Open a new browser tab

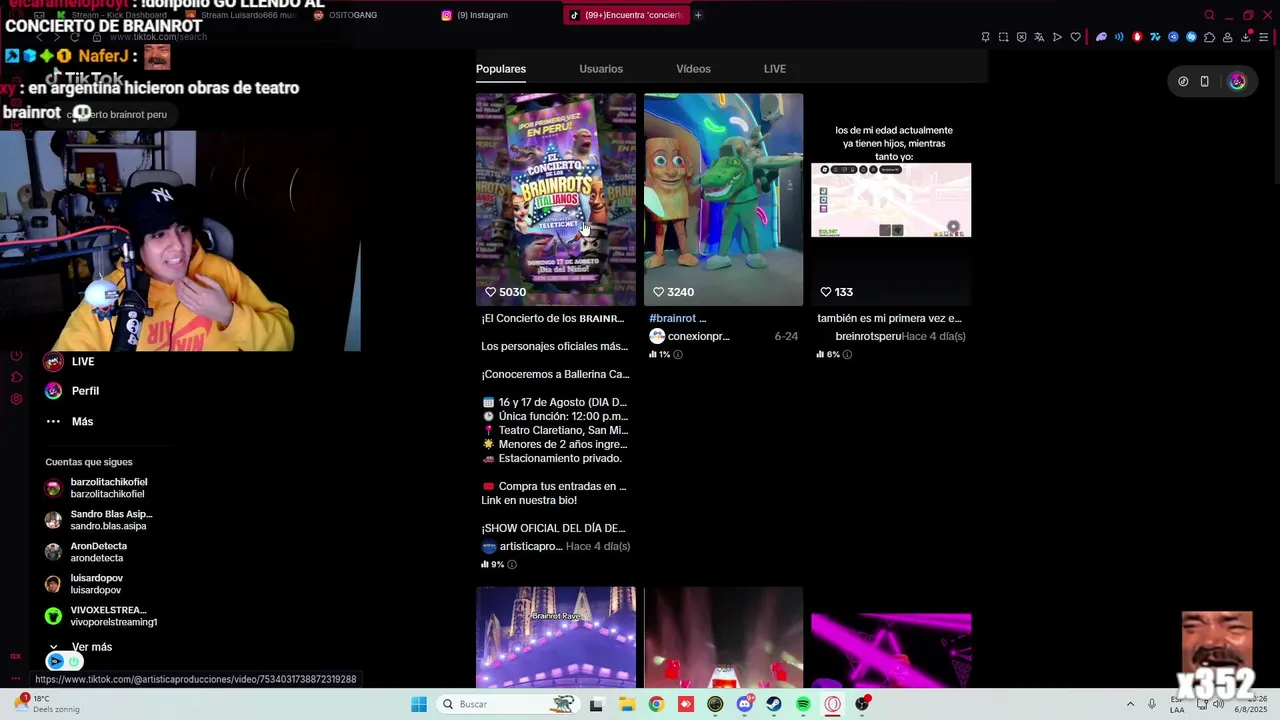(698, 15)
